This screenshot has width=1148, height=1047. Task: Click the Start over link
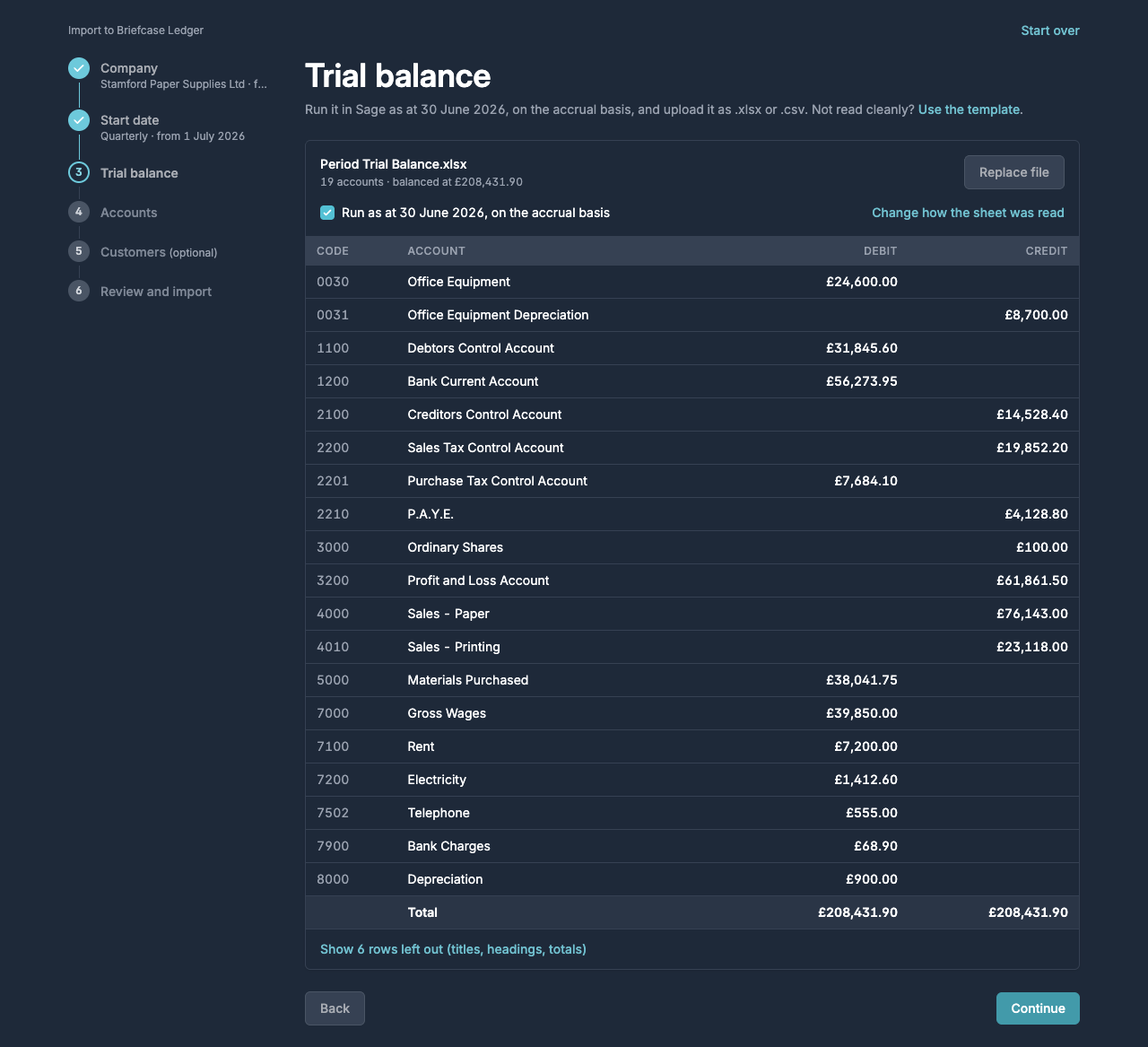click(x=1050, y=31)
